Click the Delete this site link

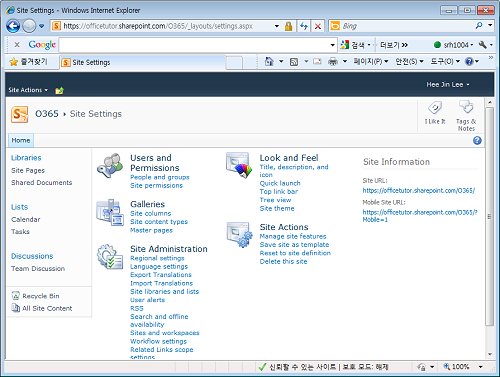pyautogui.click(x=283, y=262)
